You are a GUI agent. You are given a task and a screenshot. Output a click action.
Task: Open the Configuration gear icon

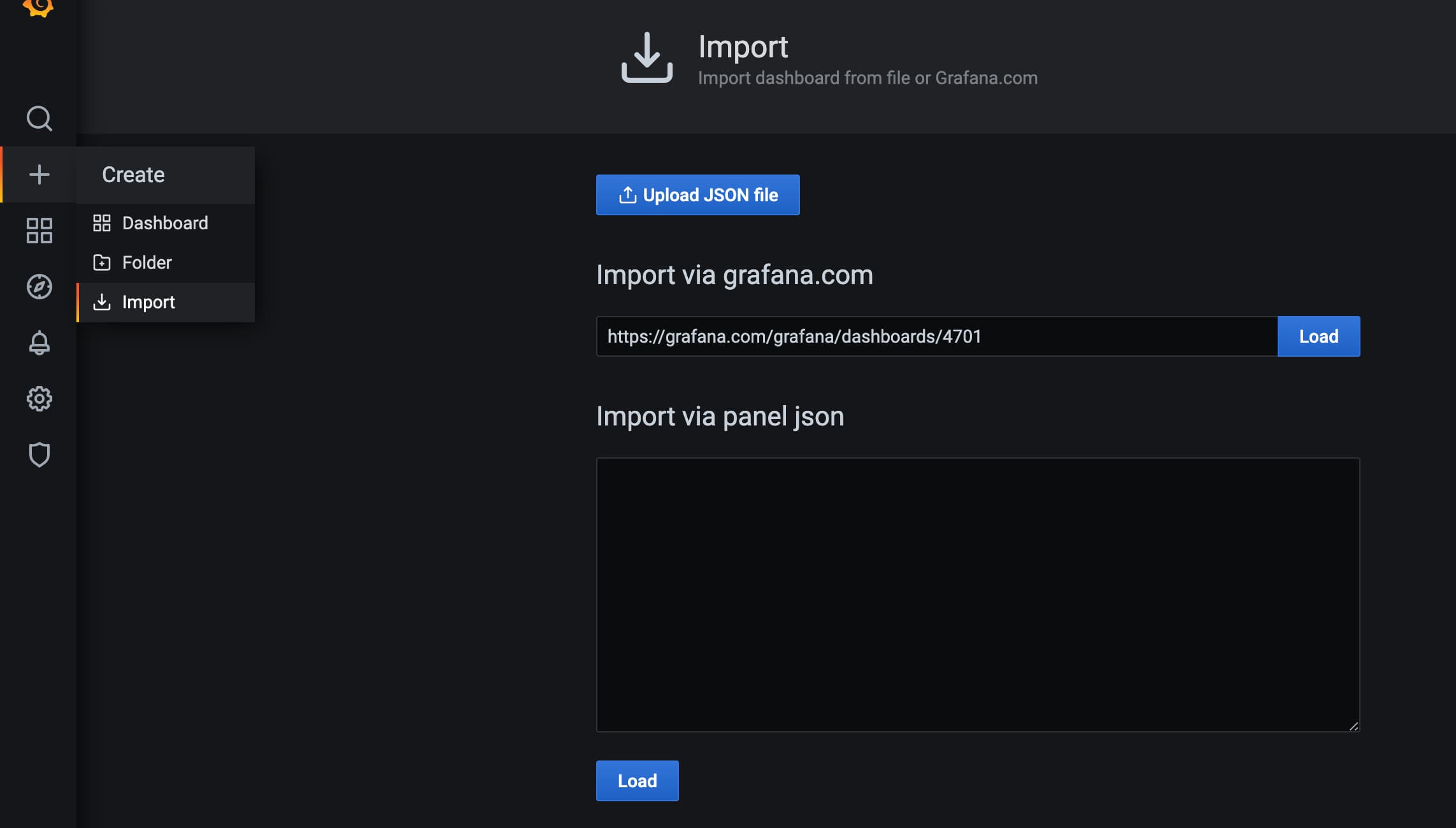click(39, 399)
